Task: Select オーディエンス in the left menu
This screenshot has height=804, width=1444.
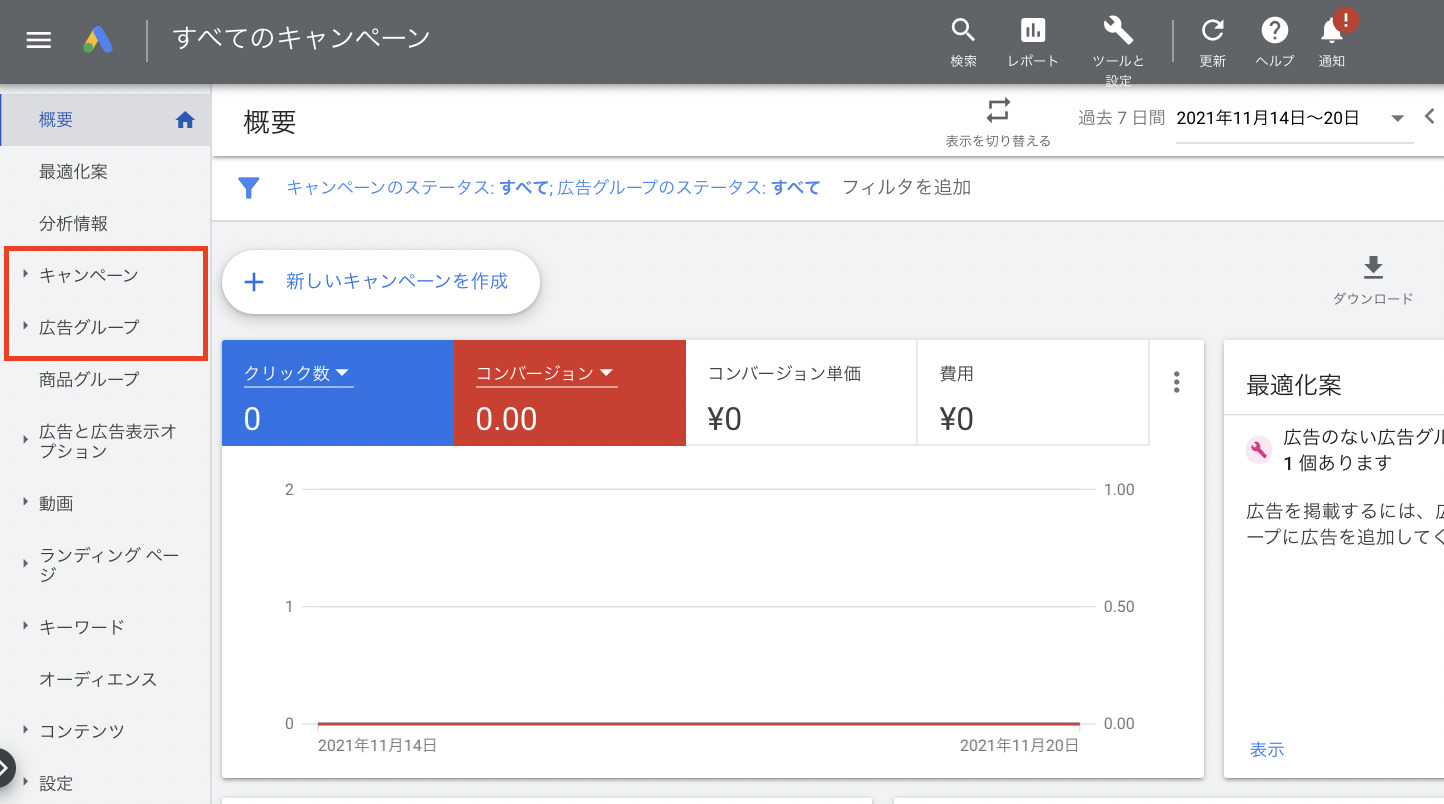Action: pyautogui.click(x=98, y=679)
